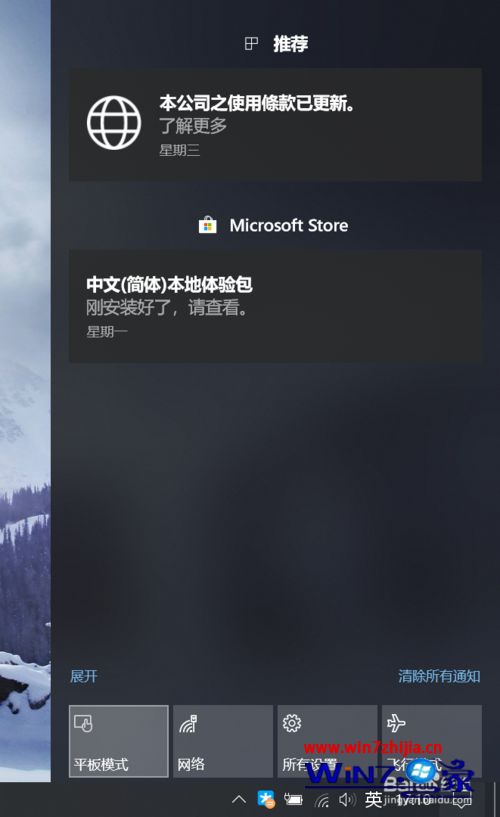
Task: Show hidden tray icons with the chevron
Action: (239, 799)
